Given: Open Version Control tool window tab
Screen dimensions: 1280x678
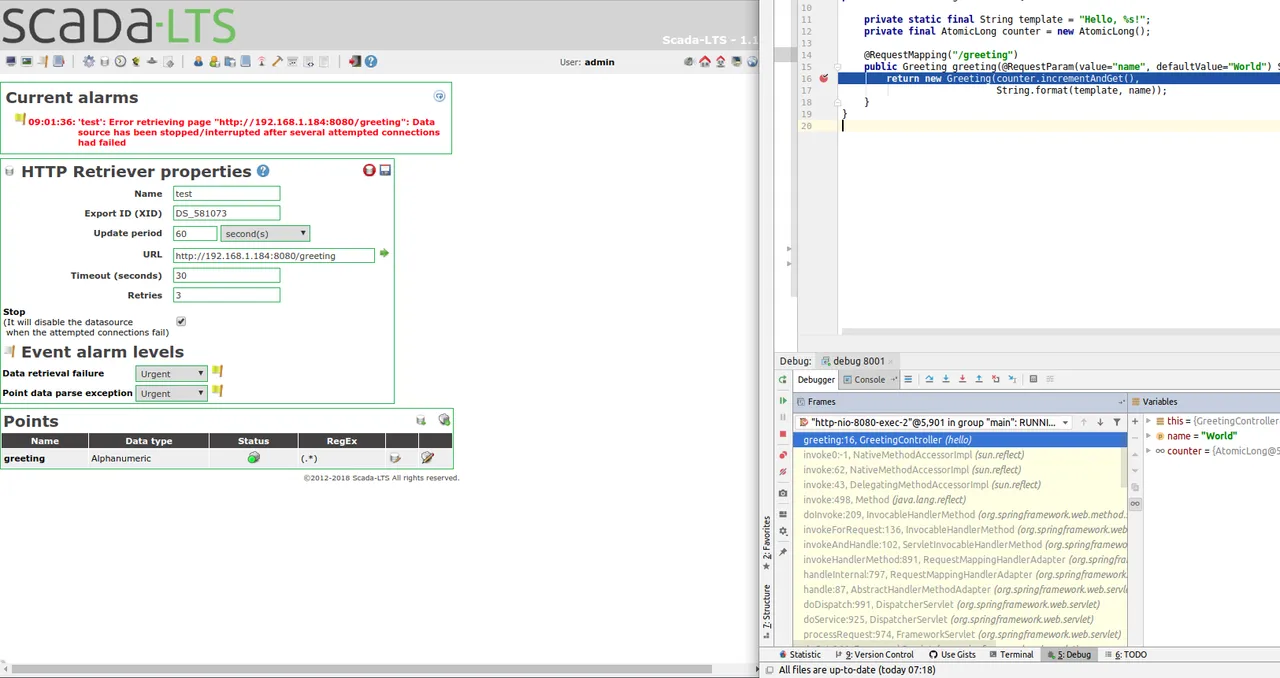Looking at the screenshot, I should pos(874,655).
